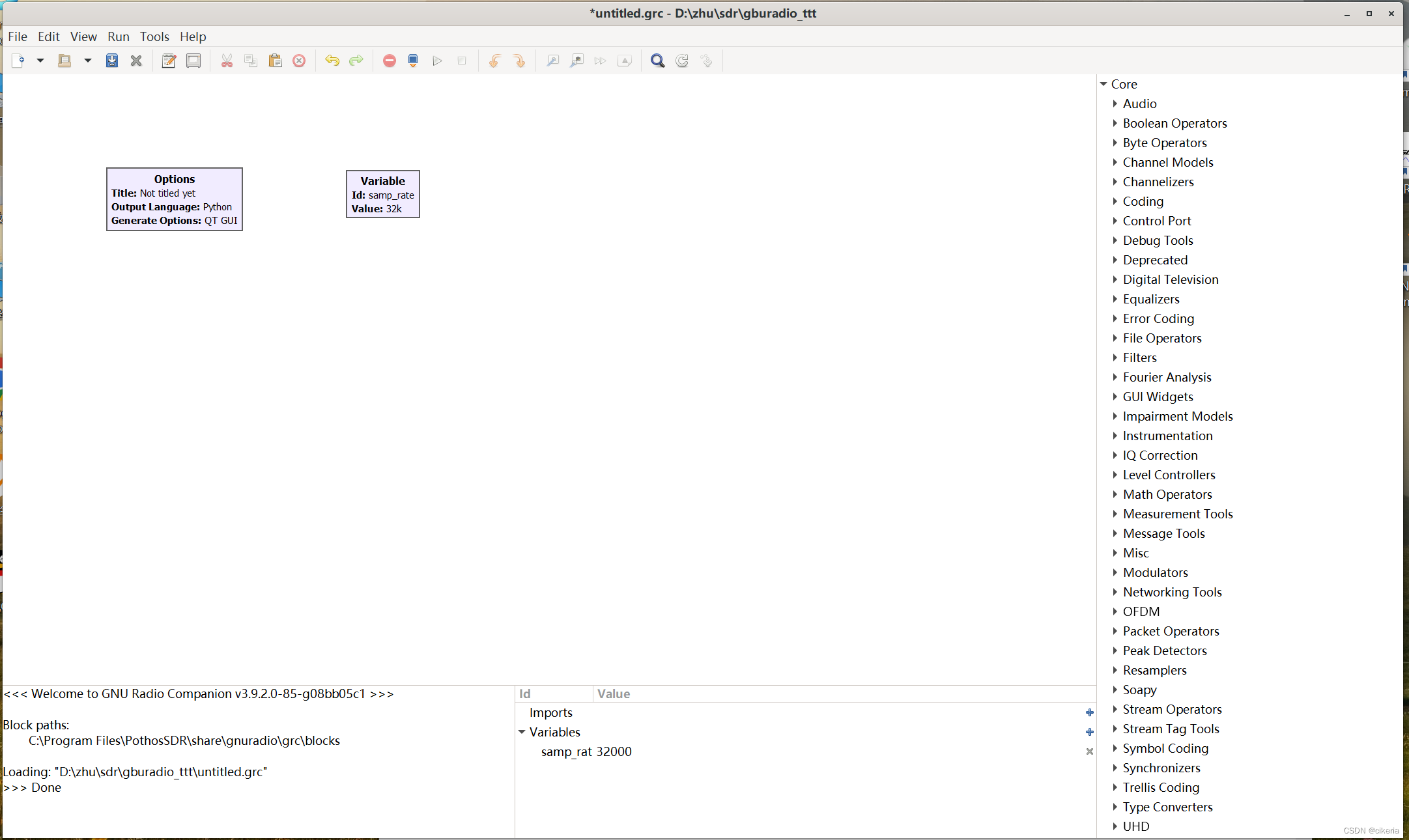Cut the selected block
The width and height of the screenshot is (1409, 840).
[227, 61]
